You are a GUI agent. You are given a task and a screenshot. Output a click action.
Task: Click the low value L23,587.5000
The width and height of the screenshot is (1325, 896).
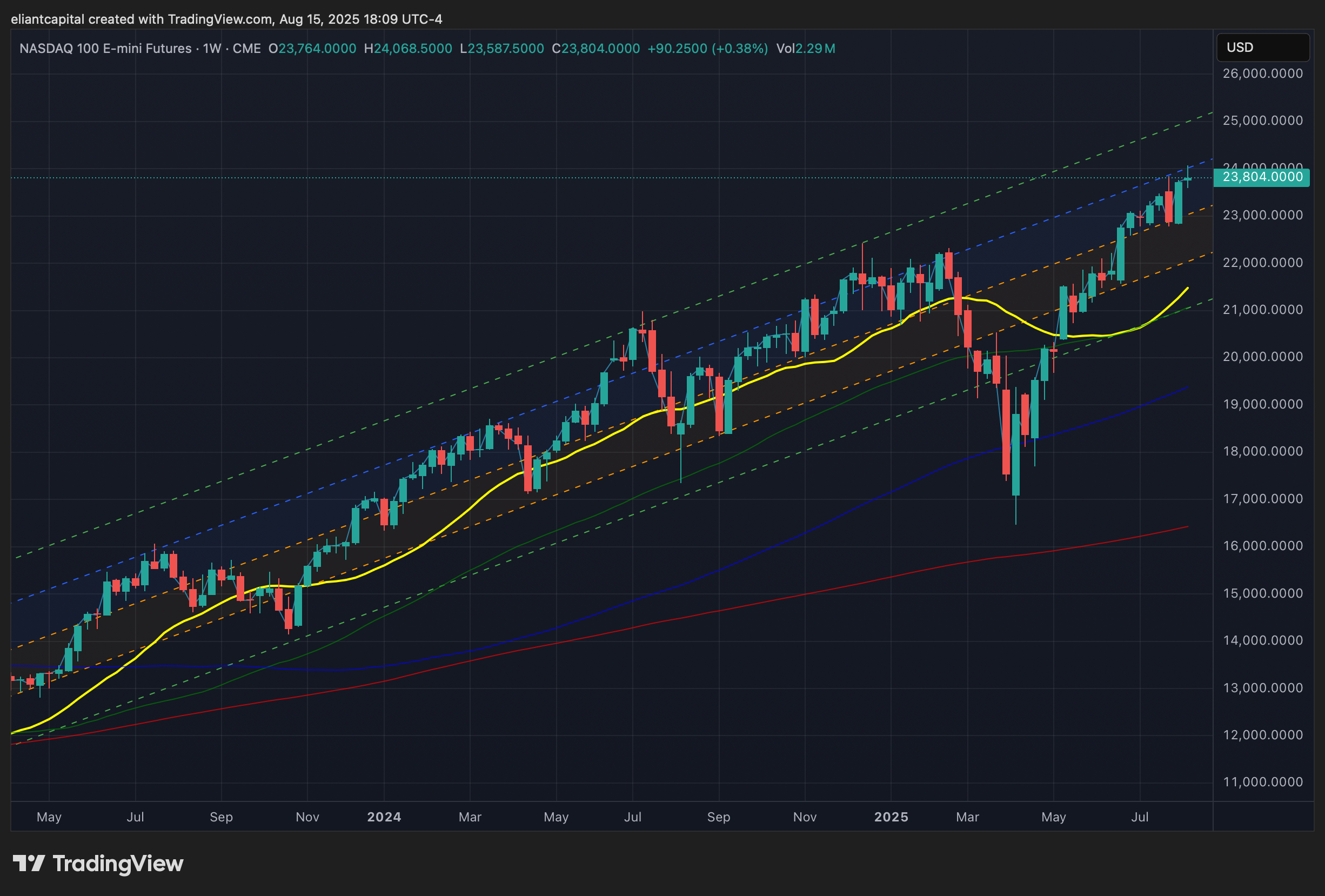pos(501,49)
